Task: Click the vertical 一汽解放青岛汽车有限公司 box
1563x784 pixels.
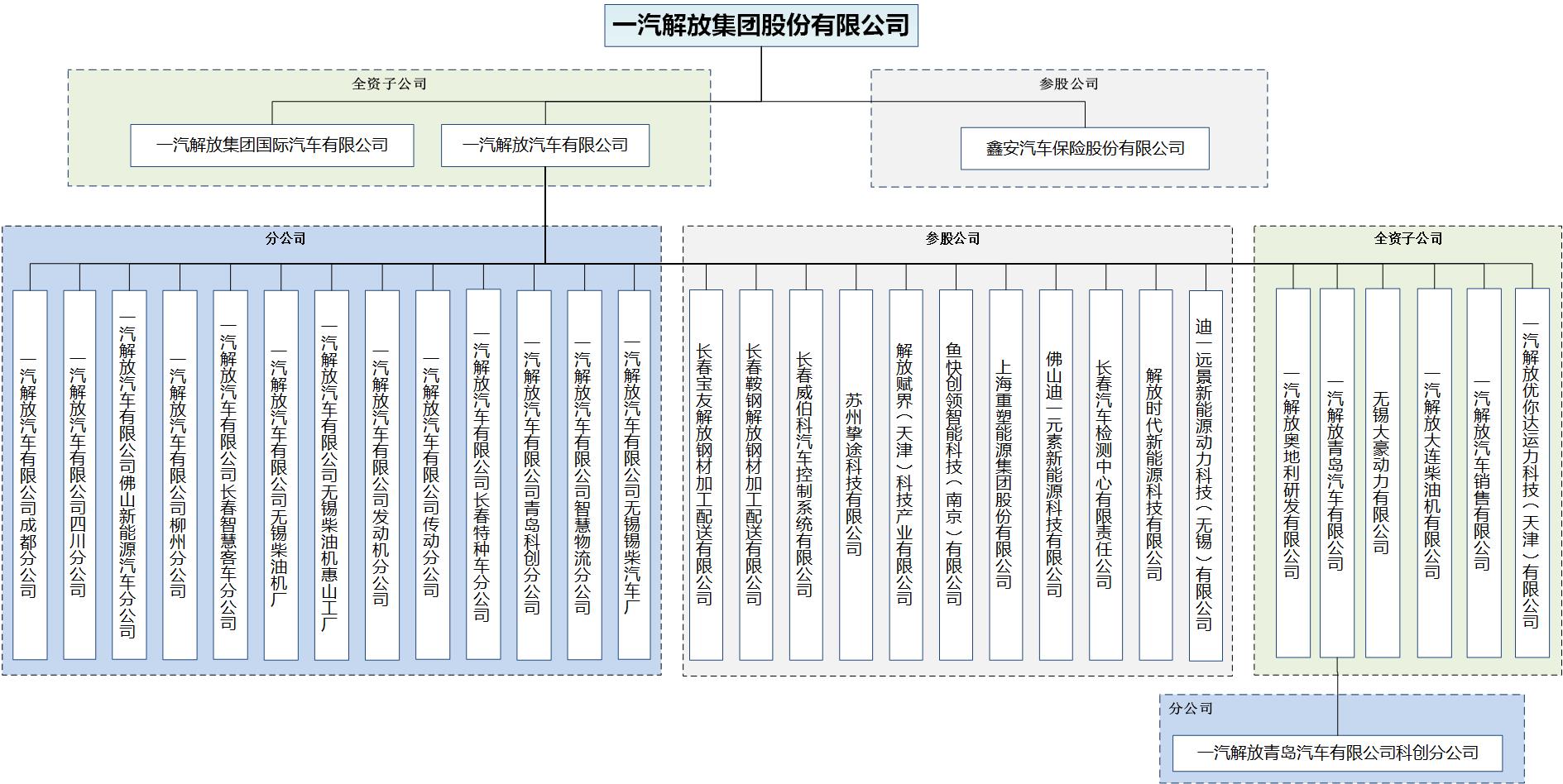Action: pyautogui.click(x=1337, y=473)
